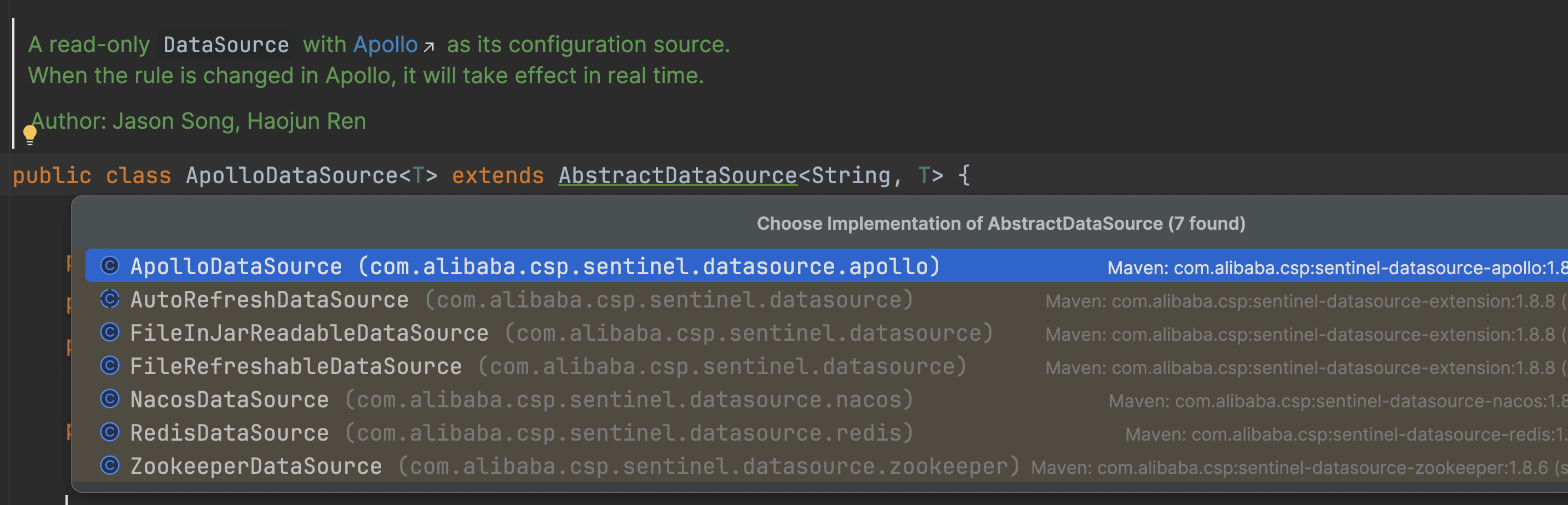Click the ZookeeperDataSource class icon
Image resolution: width=1568 pixels, height=505 pixels.
pos(109,466)
